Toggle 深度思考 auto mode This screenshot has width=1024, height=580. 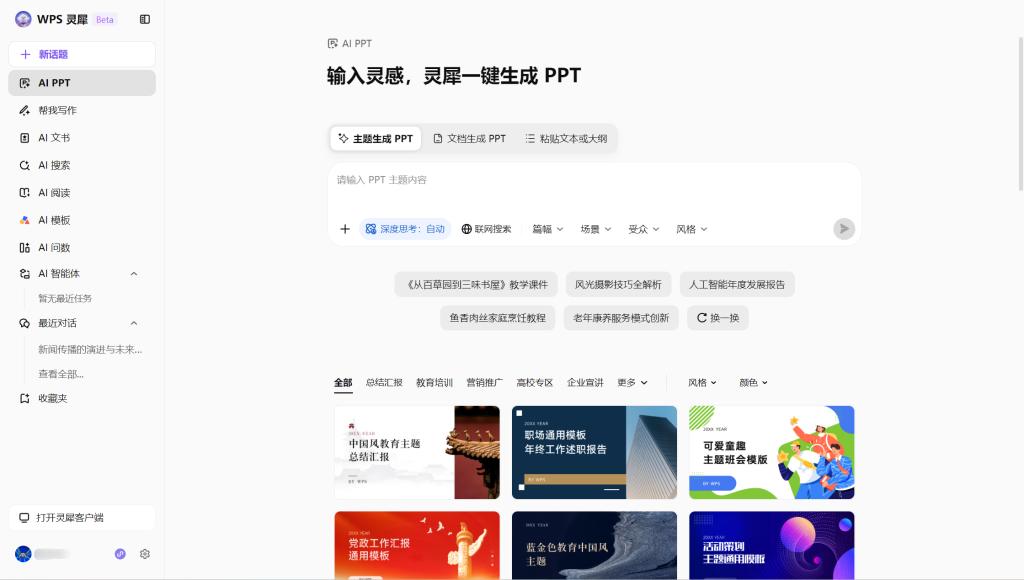click(405, 229)
